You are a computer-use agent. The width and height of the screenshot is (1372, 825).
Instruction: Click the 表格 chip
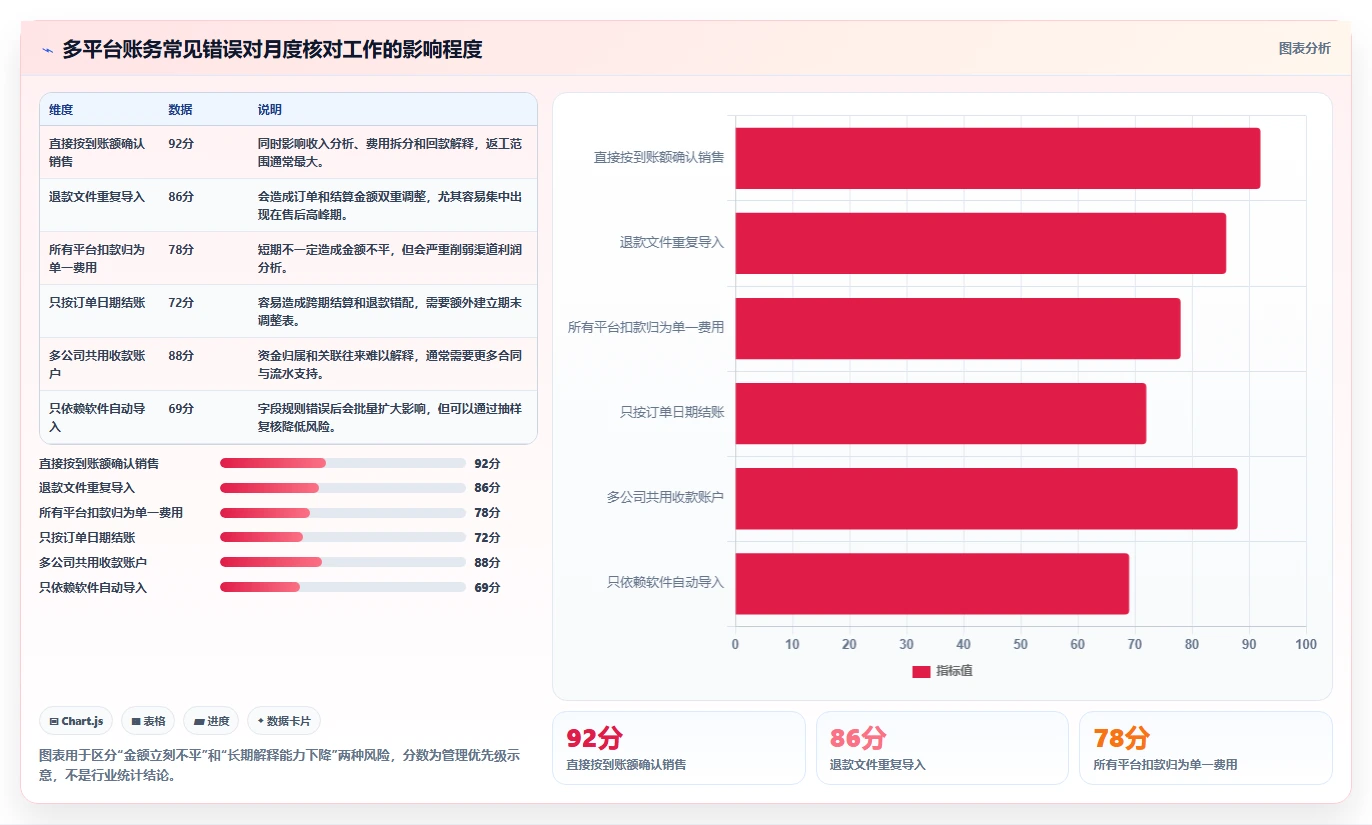tap(148, 721)
